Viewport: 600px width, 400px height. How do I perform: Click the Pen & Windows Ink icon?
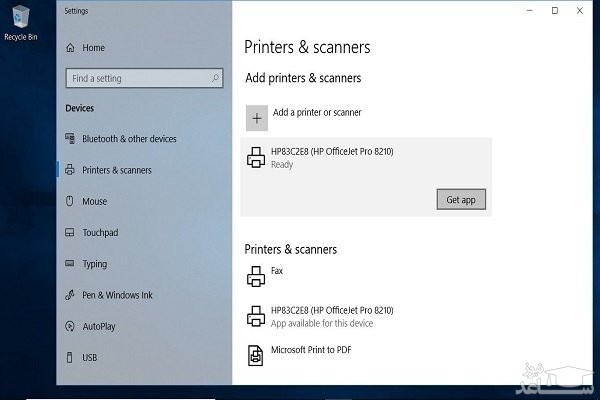click(x=70, y=295)
